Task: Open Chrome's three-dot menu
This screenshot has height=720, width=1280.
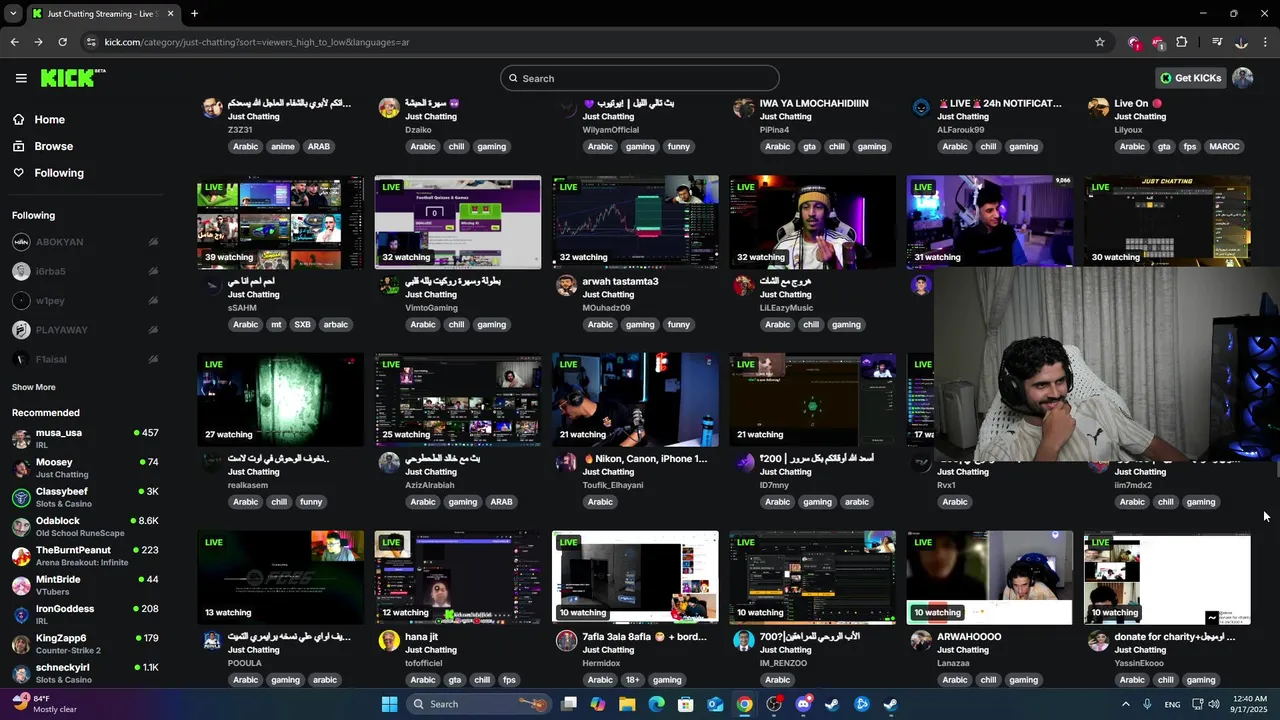Action: point(1266,42)
